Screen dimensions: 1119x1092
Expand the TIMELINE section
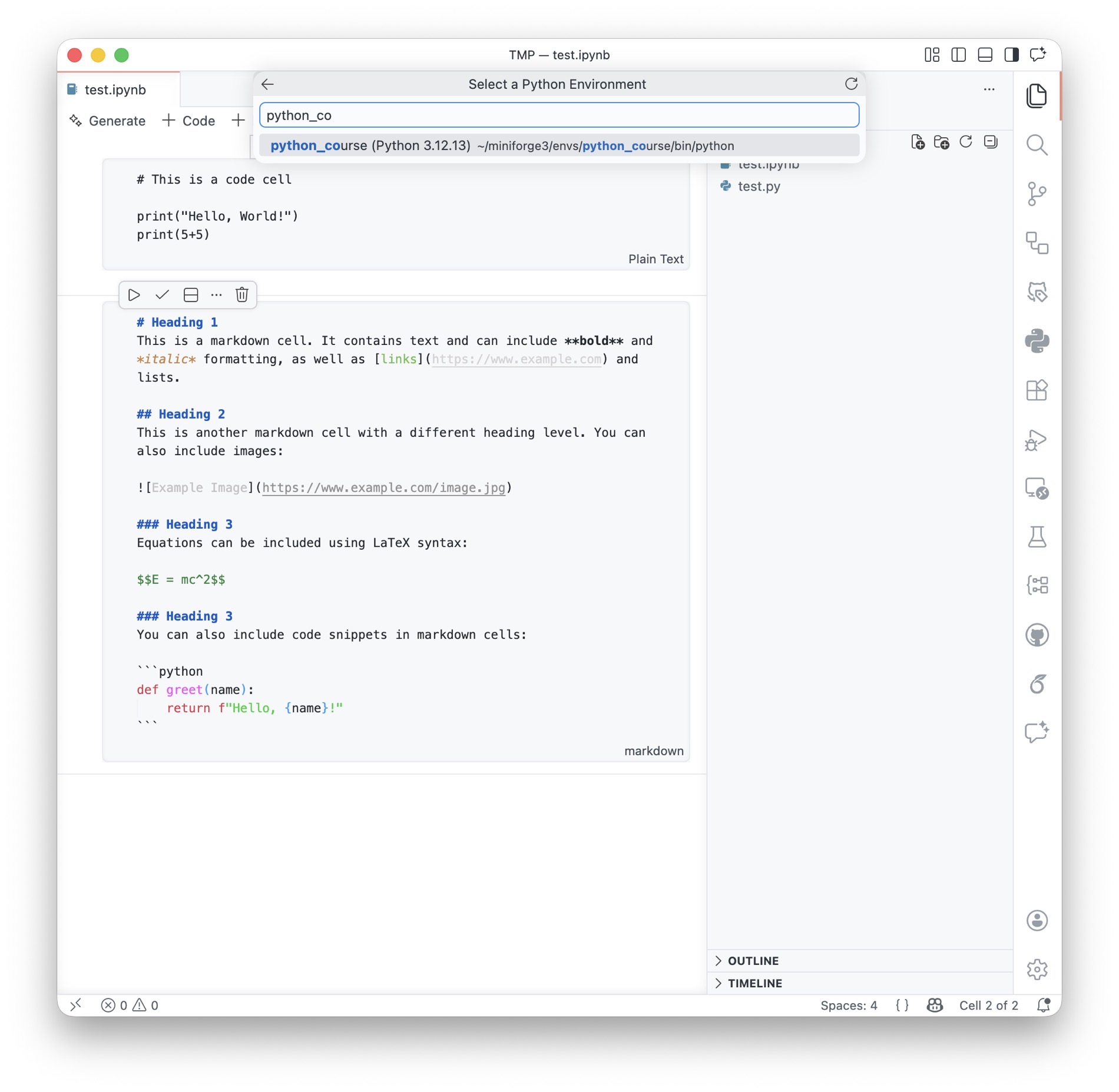pyautogui.click(x=754, y=983)
